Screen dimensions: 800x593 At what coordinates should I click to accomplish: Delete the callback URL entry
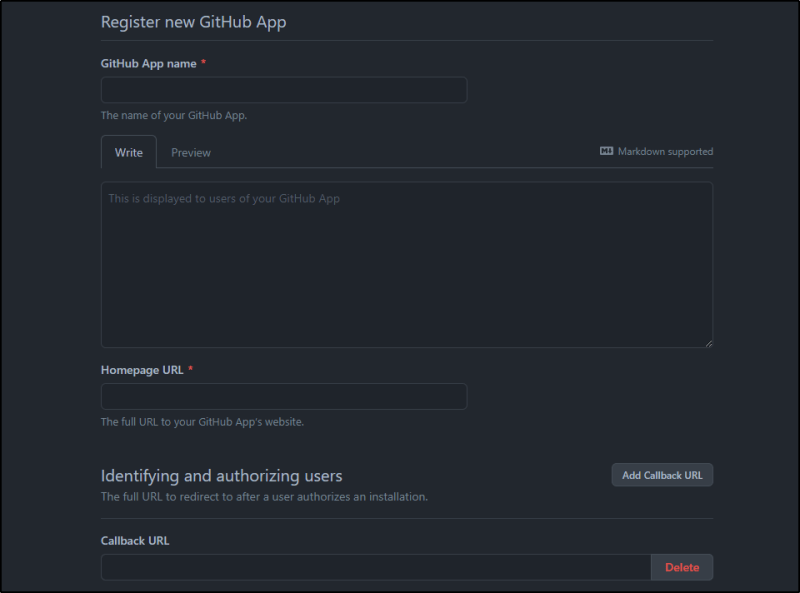(x=682, y=567)
